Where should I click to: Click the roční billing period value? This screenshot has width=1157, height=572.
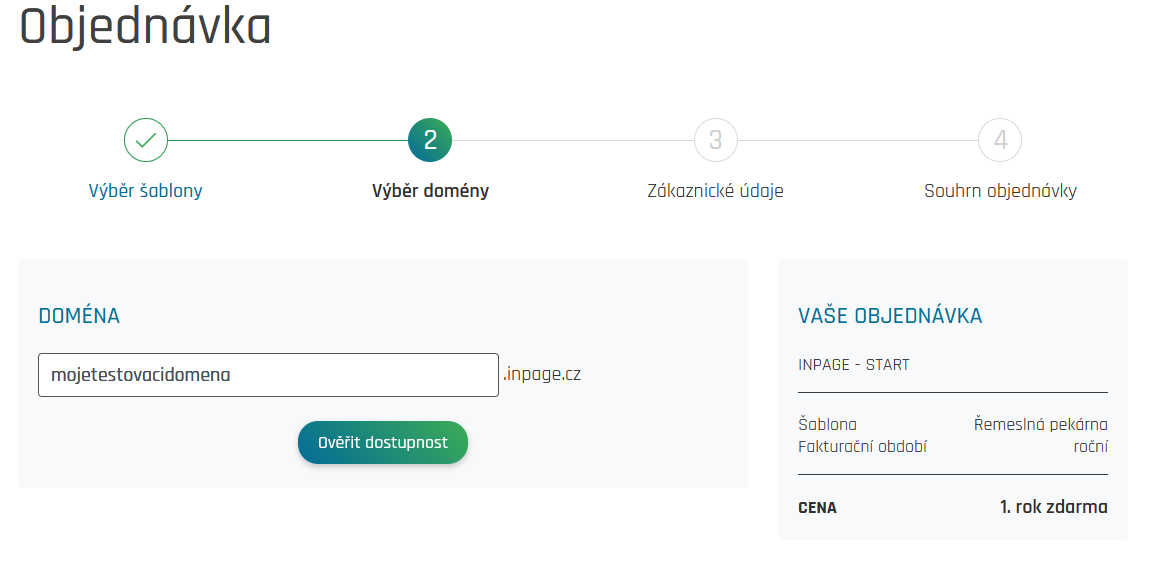1089,446
